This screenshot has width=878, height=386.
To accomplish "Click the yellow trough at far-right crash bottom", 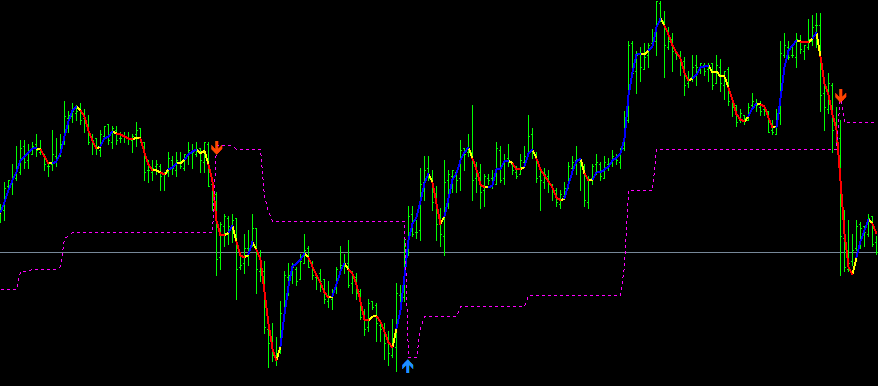I will point(852,269).
